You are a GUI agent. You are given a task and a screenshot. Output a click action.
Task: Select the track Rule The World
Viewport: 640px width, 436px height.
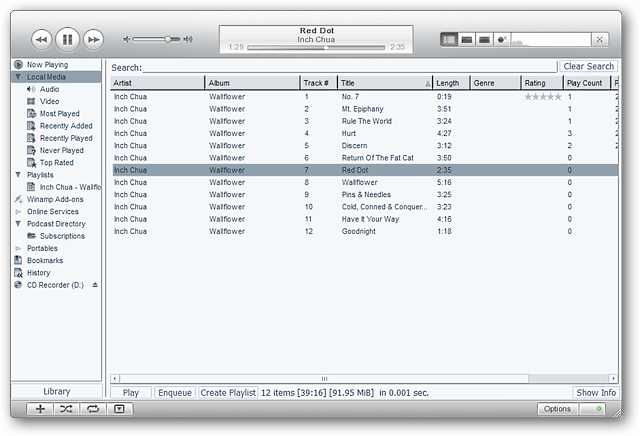pos(367,121)
